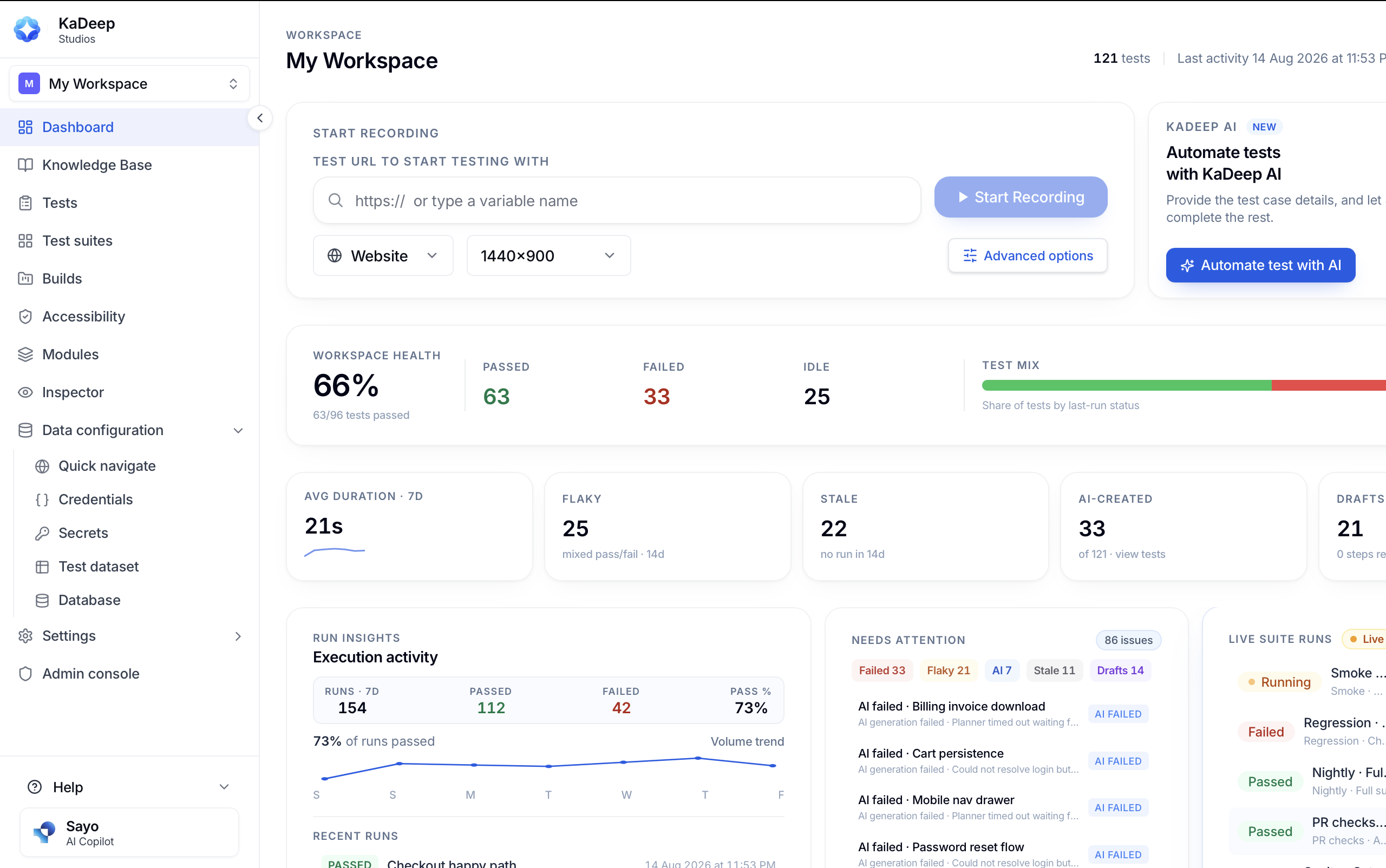Open the Inspector menu item
Screen dimensions: 1386x868
(x=129, y=392)
